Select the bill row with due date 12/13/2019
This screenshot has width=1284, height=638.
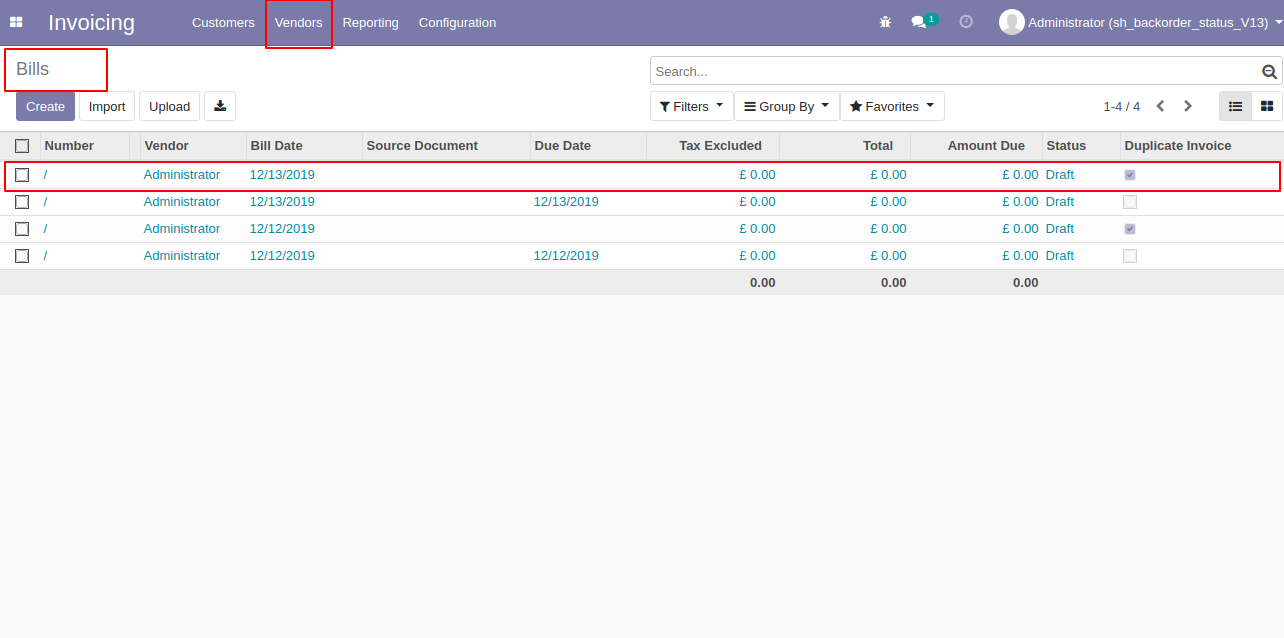pos(22,202)
